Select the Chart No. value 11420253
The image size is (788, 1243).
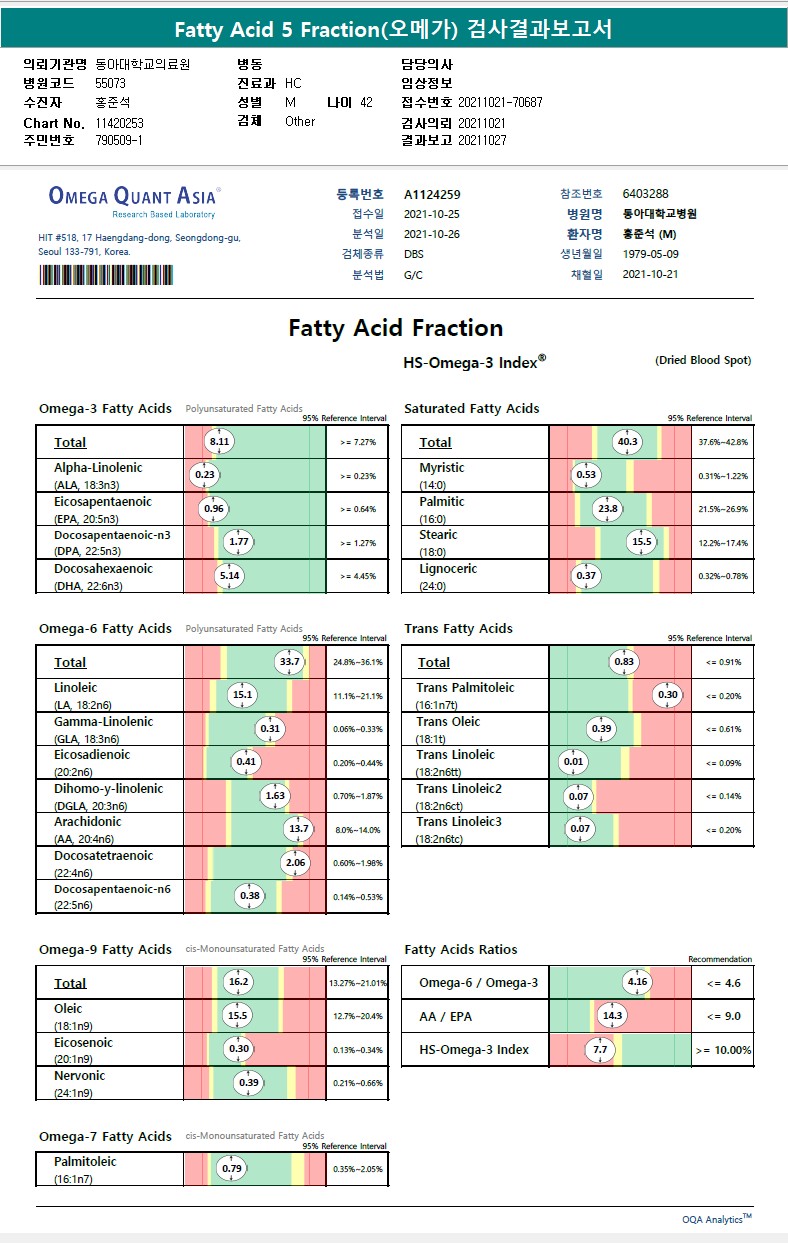coord(120,122)
